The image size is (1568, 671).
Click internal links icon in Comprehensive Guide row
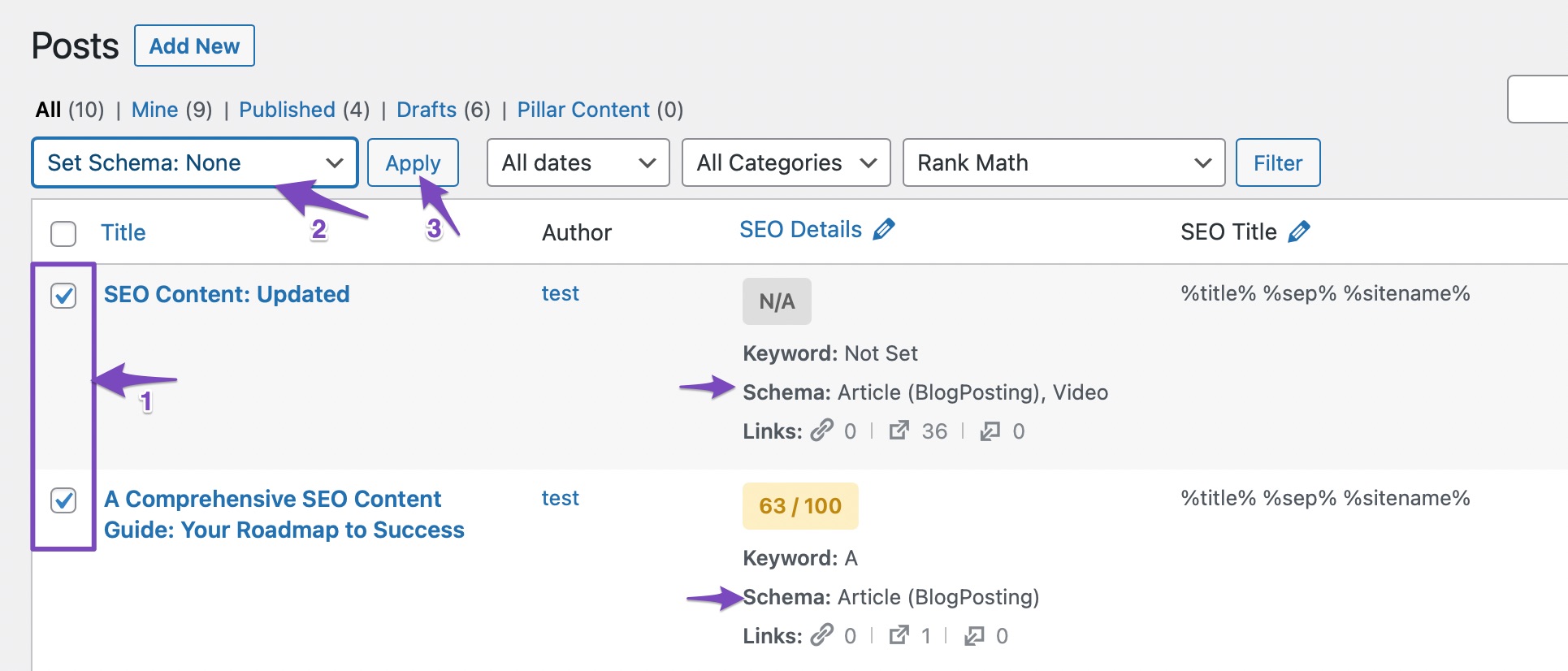[822, 634]
